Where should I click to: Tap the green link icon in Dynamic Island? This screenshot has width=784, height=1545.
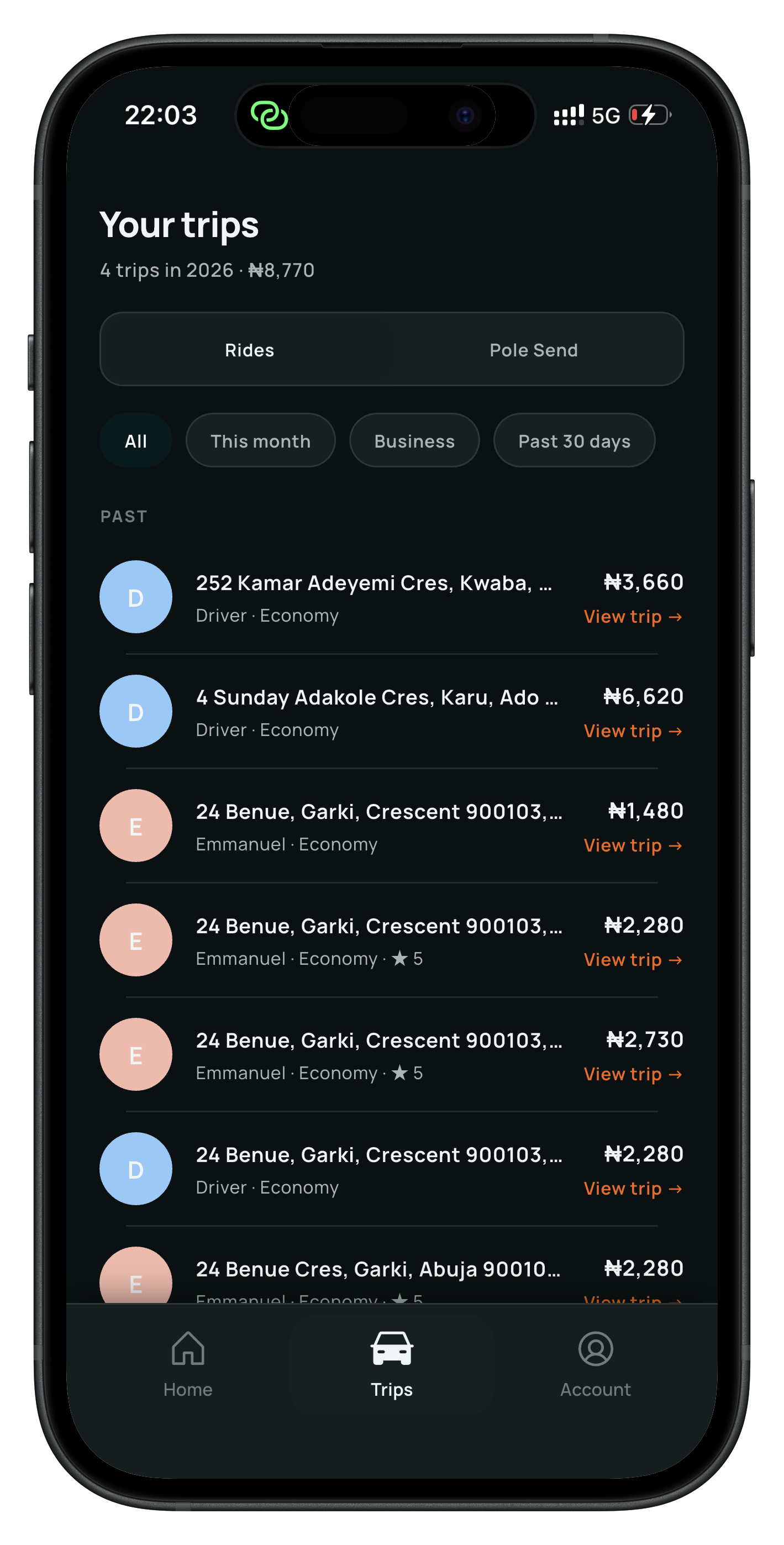tap(269, 115)
